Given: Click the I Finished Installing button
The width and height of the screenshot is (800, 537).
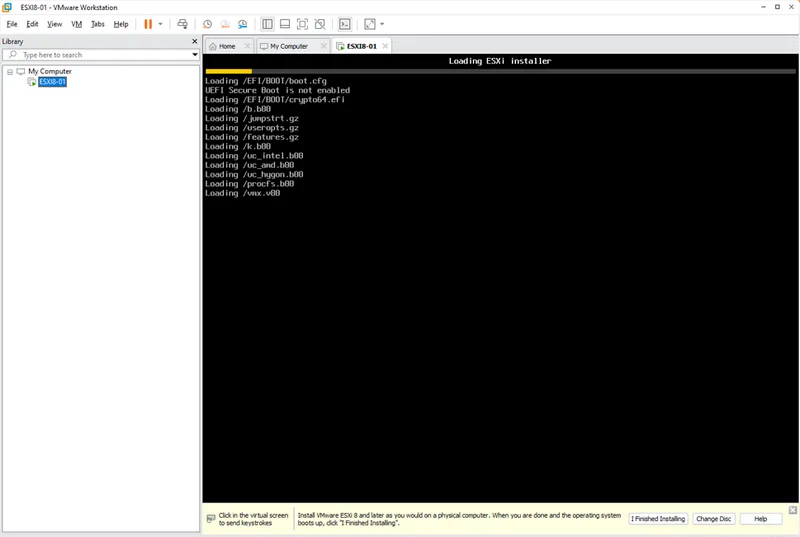Looking at the screenshot, I should (x=658, y=519).
